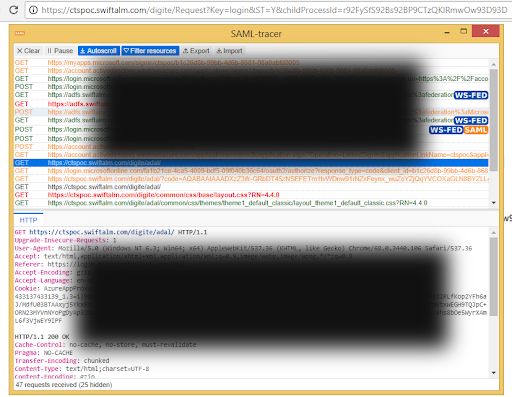This screenshot has height=397, width=512.
Task: Toggle the Autoscroll button
Action: coord(98,51)
